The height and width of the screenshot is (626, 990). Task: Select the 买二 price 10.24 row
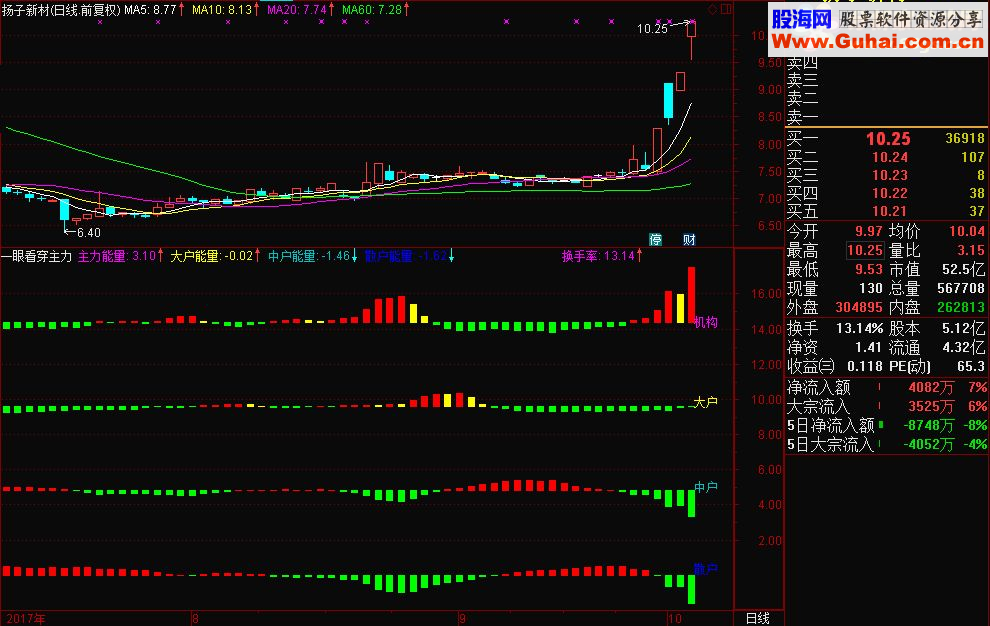point(885,157)
